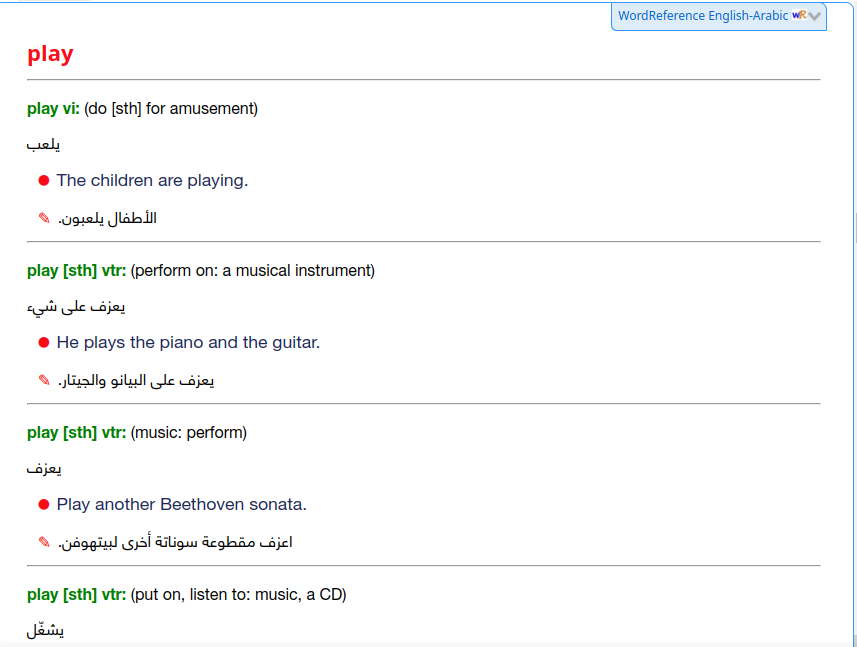This screenshot has height=647, width=857.
Task: Click the pencil icon next to "يعزف على البيانو والجيتار"
Action: pos(42,380)
